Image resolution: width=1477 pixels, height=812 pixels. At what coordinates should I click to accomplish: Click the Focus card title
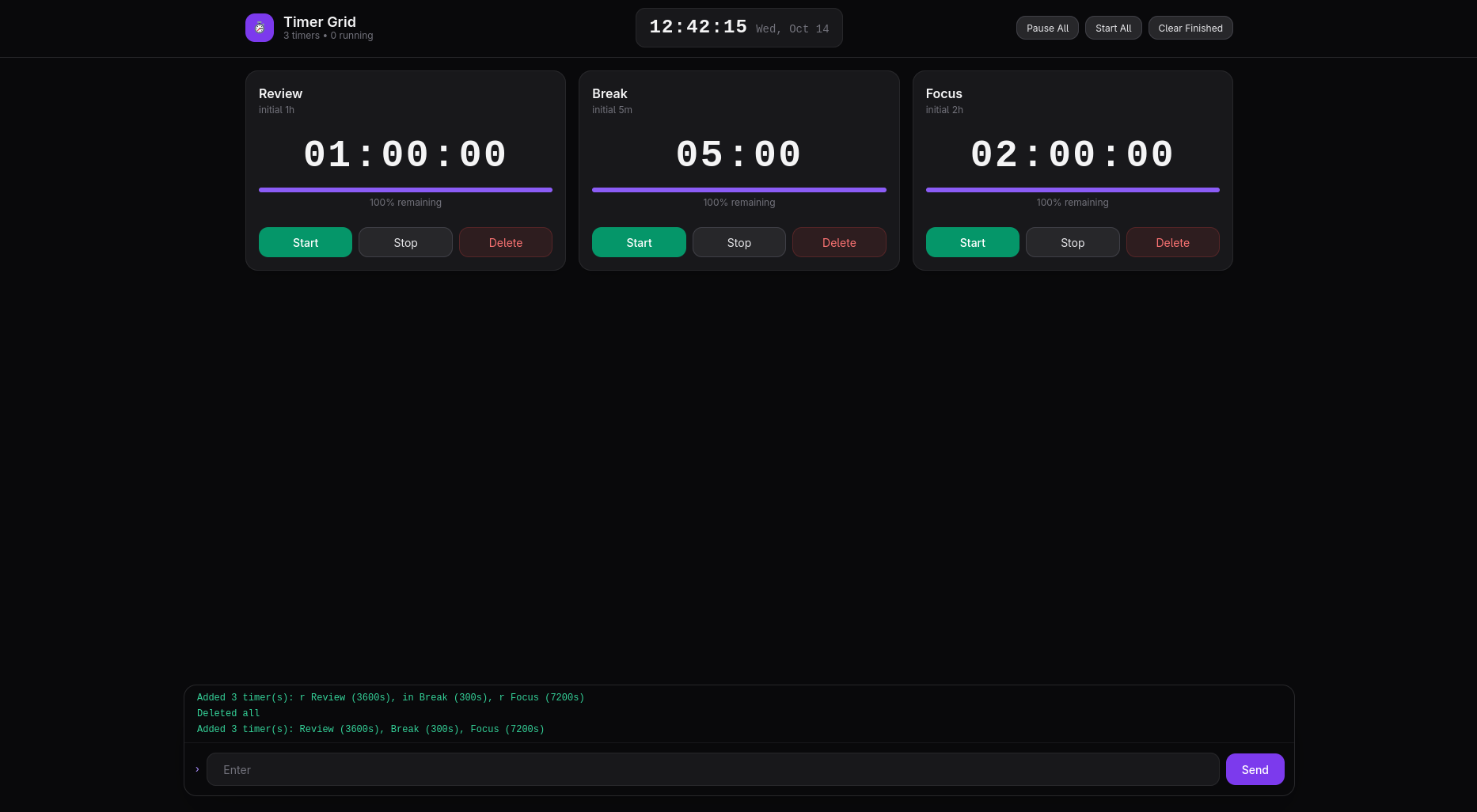point(944,93)
